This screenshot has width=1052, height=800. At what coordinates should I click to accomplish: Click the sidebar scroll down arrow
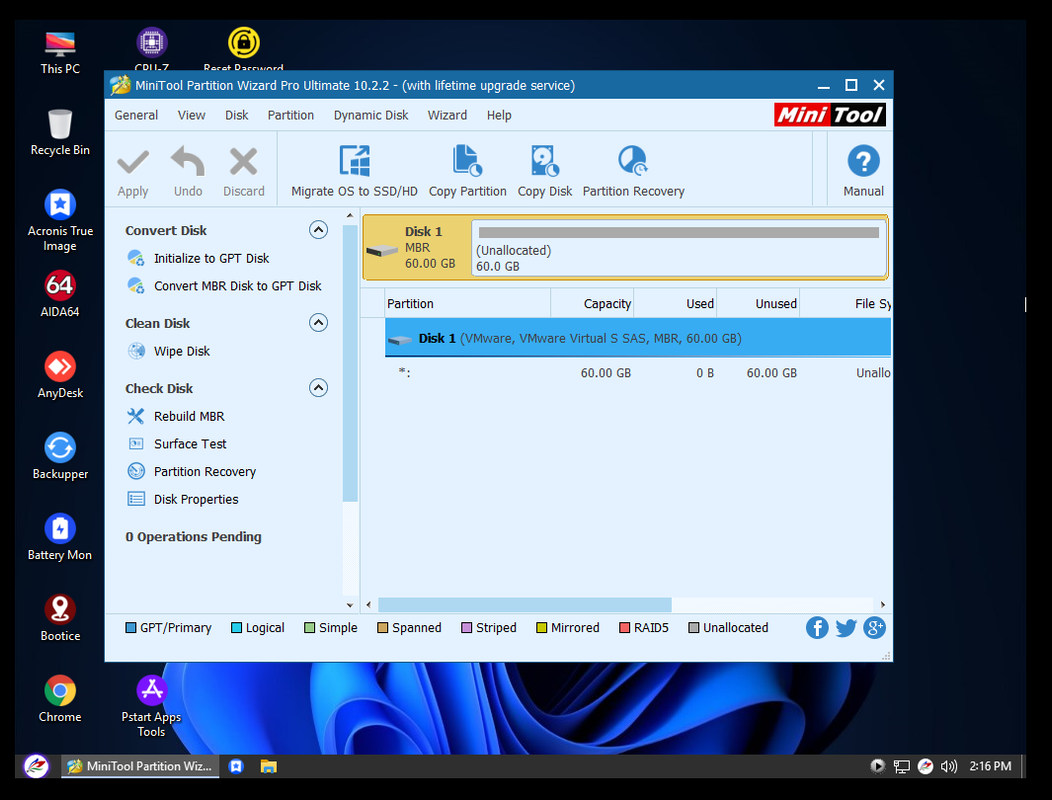[350, 605]
